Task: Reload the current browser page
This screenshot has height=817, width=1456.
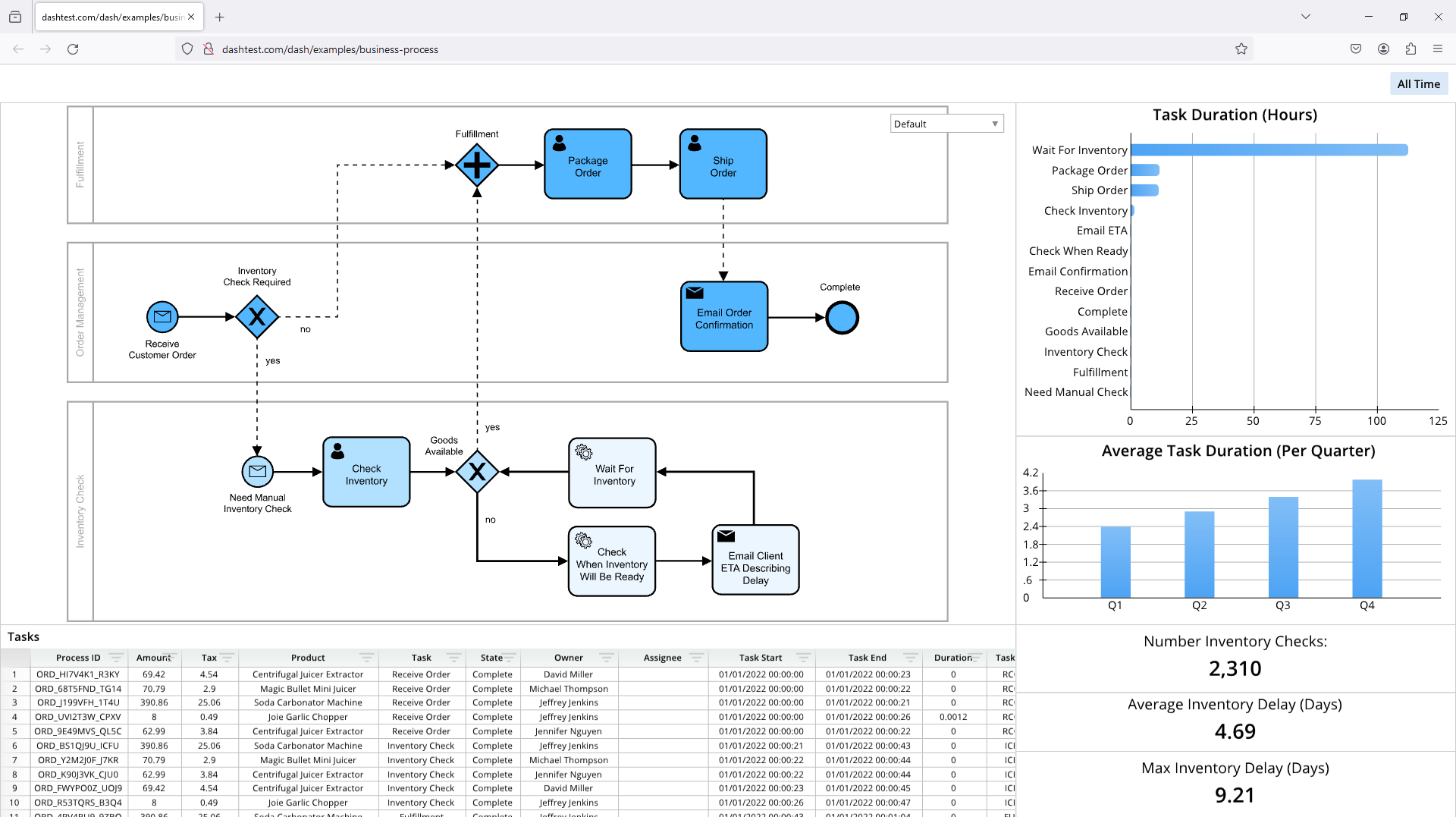Action: pos(73,49)
